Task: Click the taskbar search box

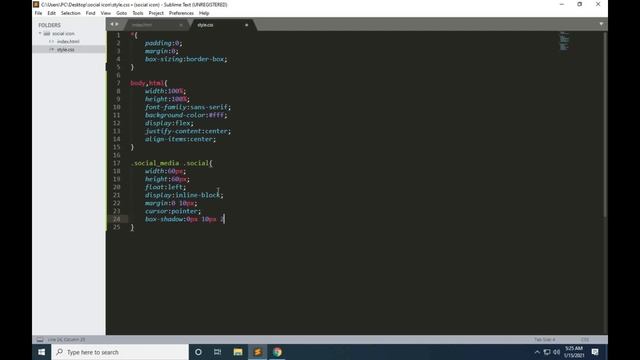Action: [x=120, y=352]
